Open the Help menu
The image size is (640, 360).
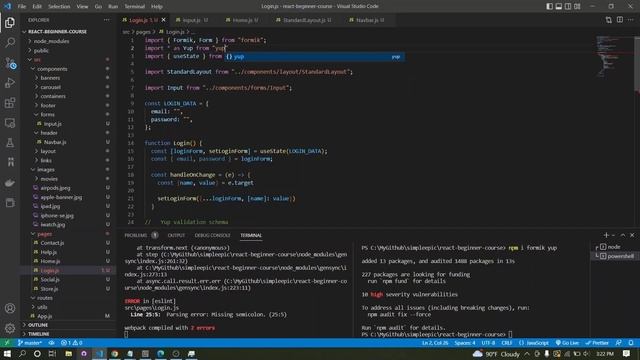tap(157, 7)
